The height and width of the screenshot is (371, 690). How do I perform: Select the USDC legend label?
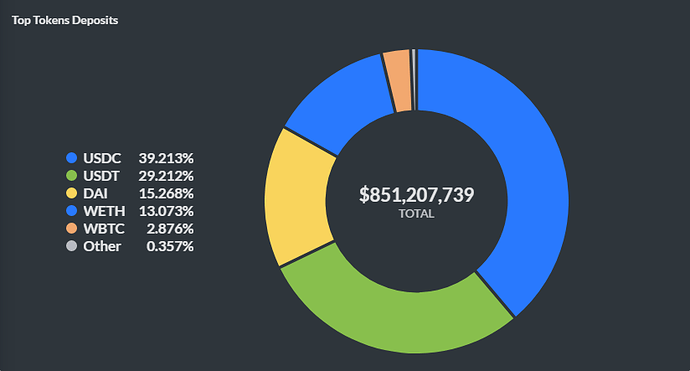coord(102,158)
